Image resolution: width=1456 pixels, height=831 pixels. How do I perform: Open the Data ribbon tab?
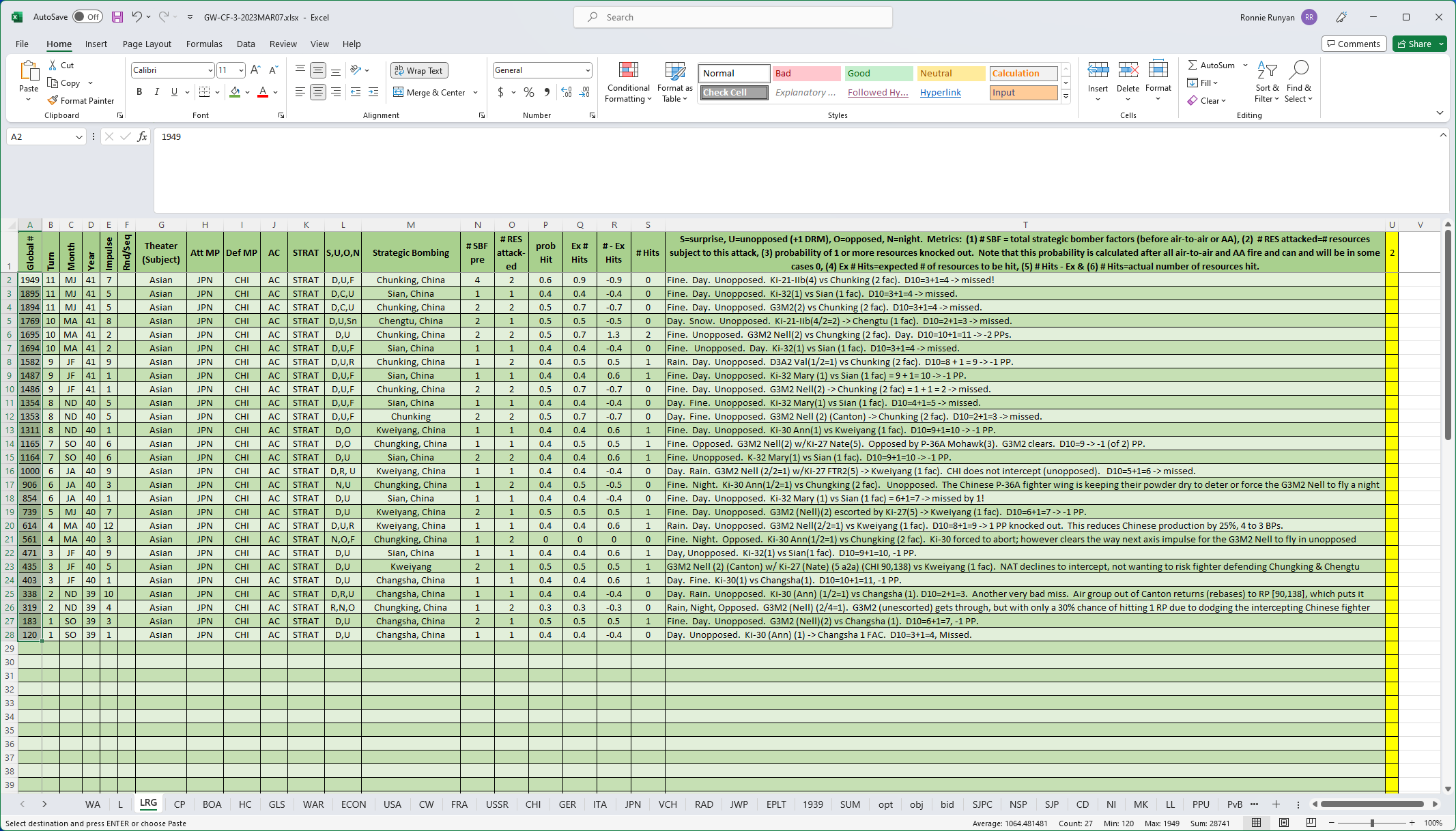(246, 44)
